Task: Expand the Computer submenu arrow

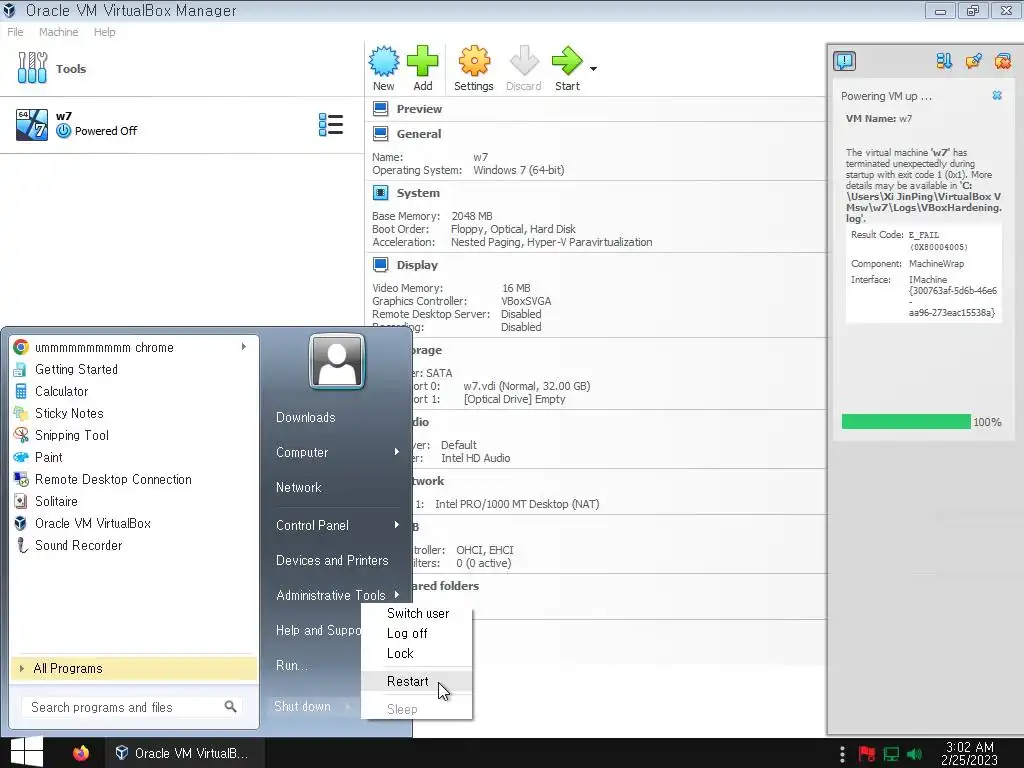Action: pos(396,452)
